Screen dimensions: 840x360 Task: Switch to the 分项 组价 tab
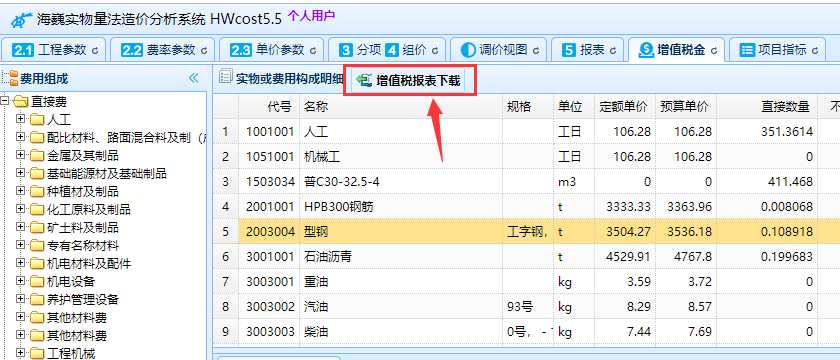click(387, 50)
